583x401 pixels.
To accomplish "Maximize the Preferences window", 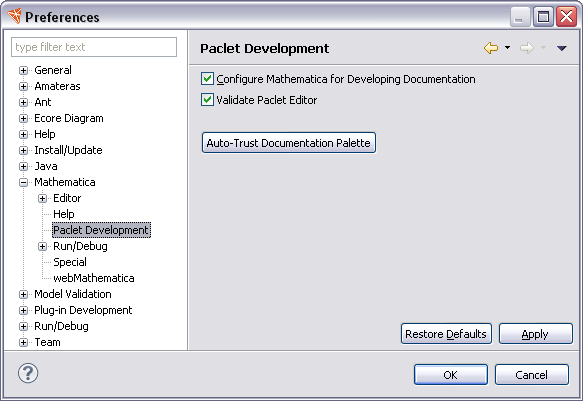I will (543, 17).
